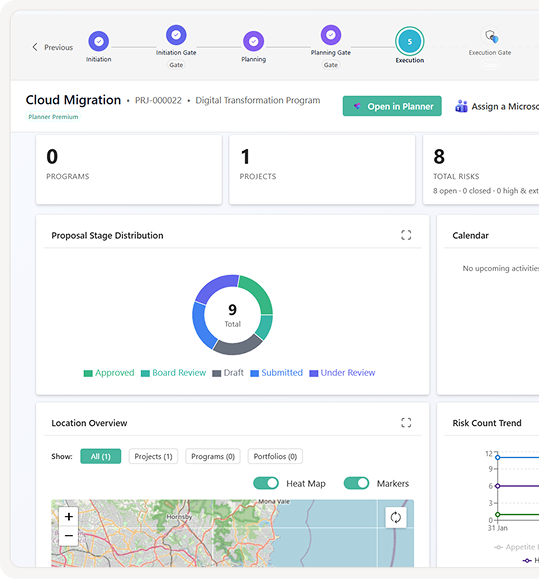Click the blue Submitted donut segment
This screenshot has width=539, height=579.
click(201, 327)
